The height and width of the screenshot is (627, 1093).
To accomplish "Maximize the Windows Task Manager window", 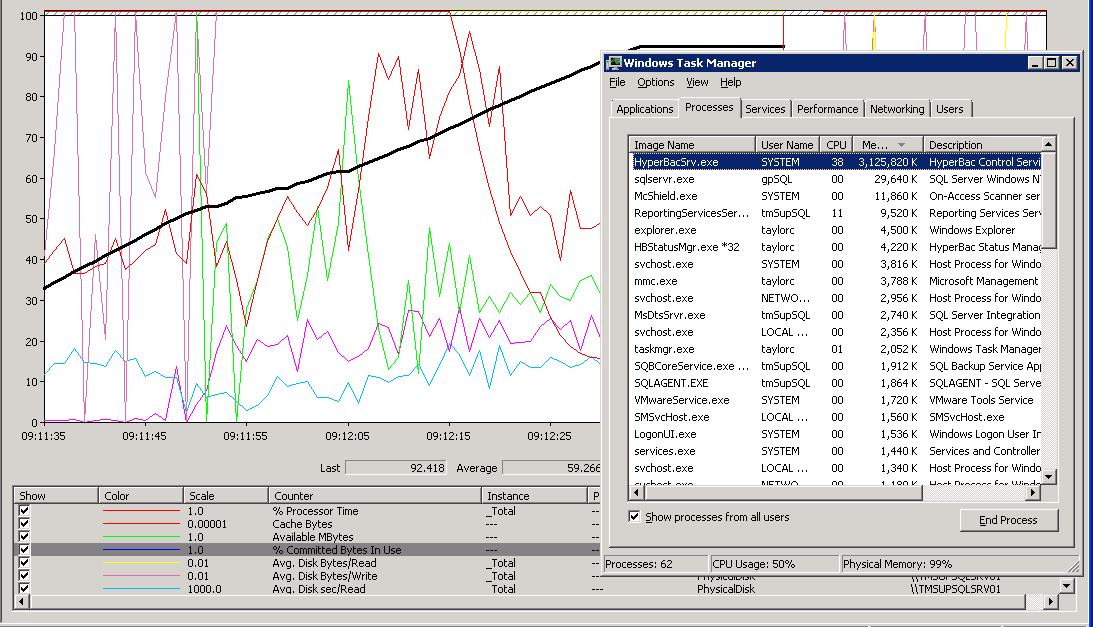I will click(1051, 63).
